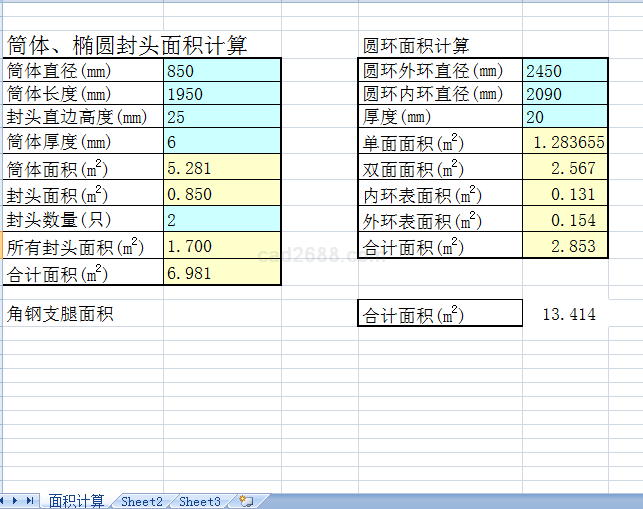Click the ring thickness cell with 20
The height and width of the screenshot is (509, 643).
(564, 117)
